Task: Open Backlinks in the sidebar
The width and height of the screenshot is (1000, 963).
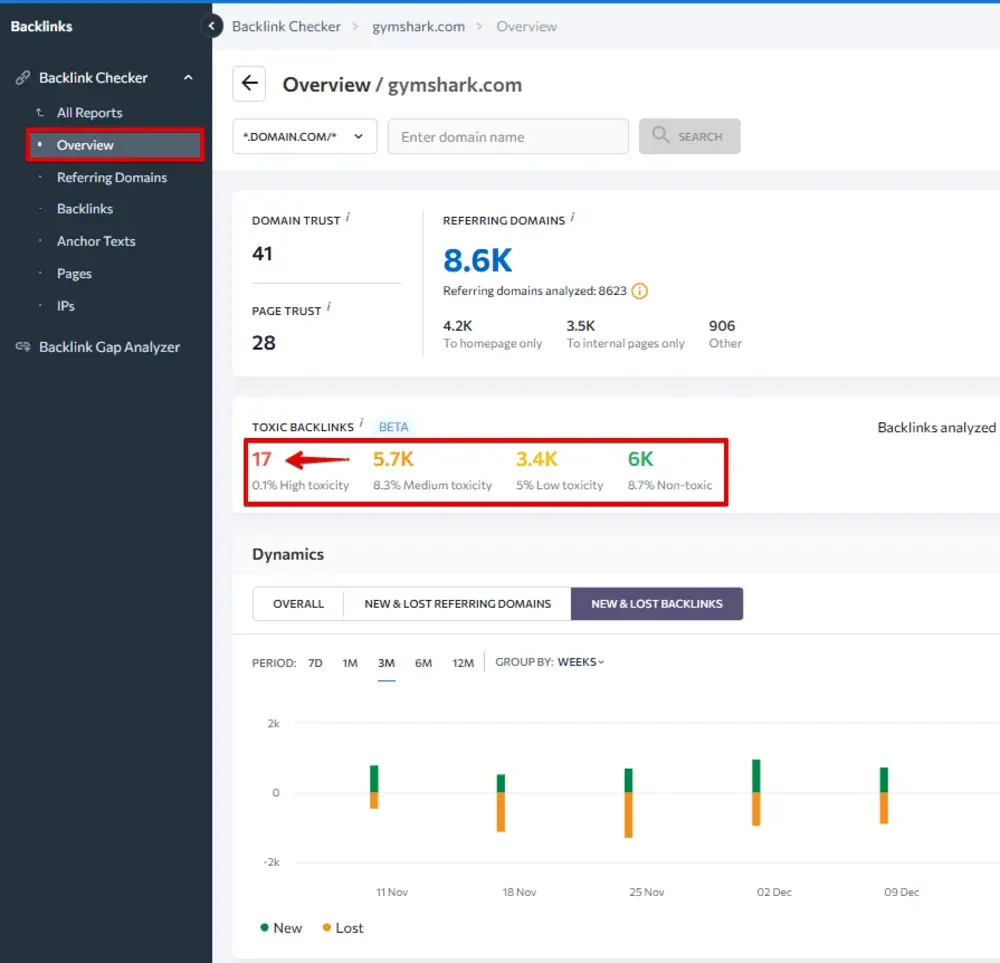Action: (x=85, y=209)
